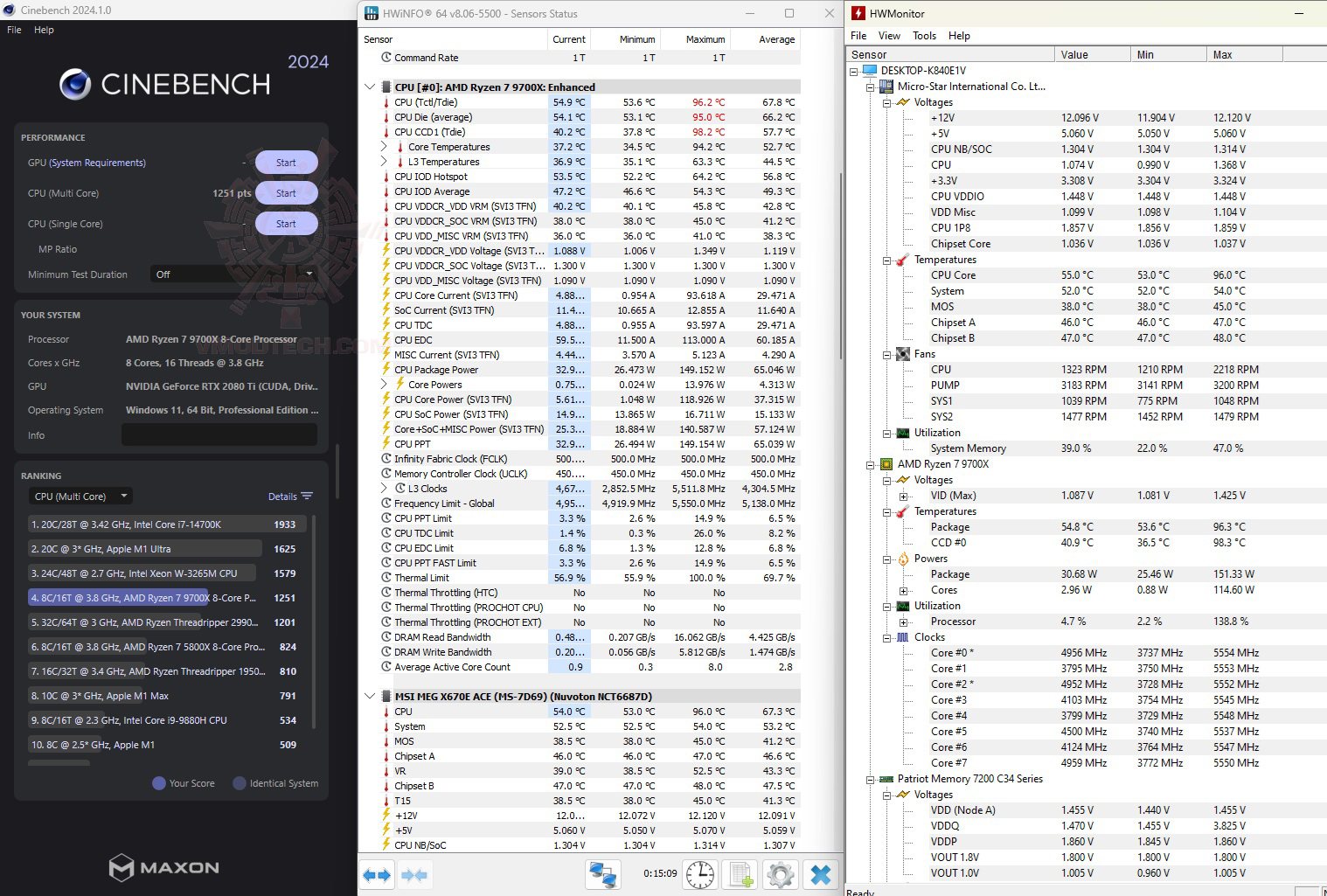Click the Fans icon in HWMonitor tree
The width and height of the screenshot is (1327, 896).
(x=903, y=354)
